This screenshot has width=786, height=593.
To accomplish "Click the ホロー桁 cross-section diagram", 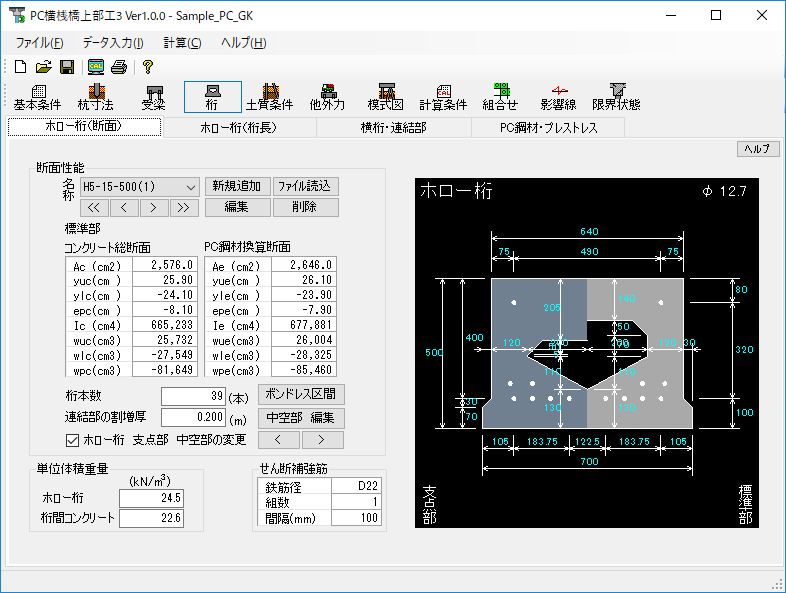I will [587, 353].
